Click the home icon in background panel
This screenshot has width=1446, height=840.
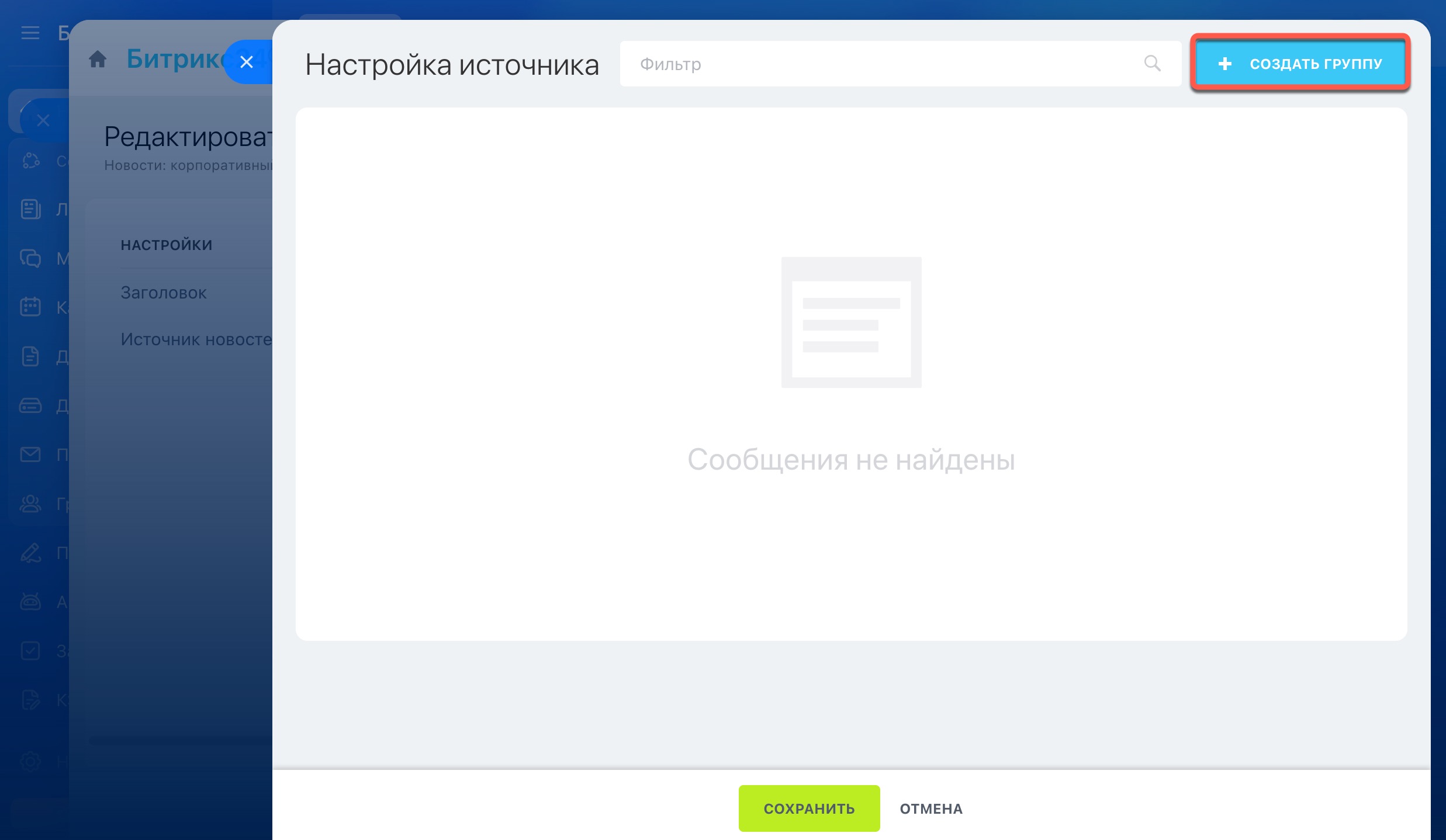(x=98, y=58)
